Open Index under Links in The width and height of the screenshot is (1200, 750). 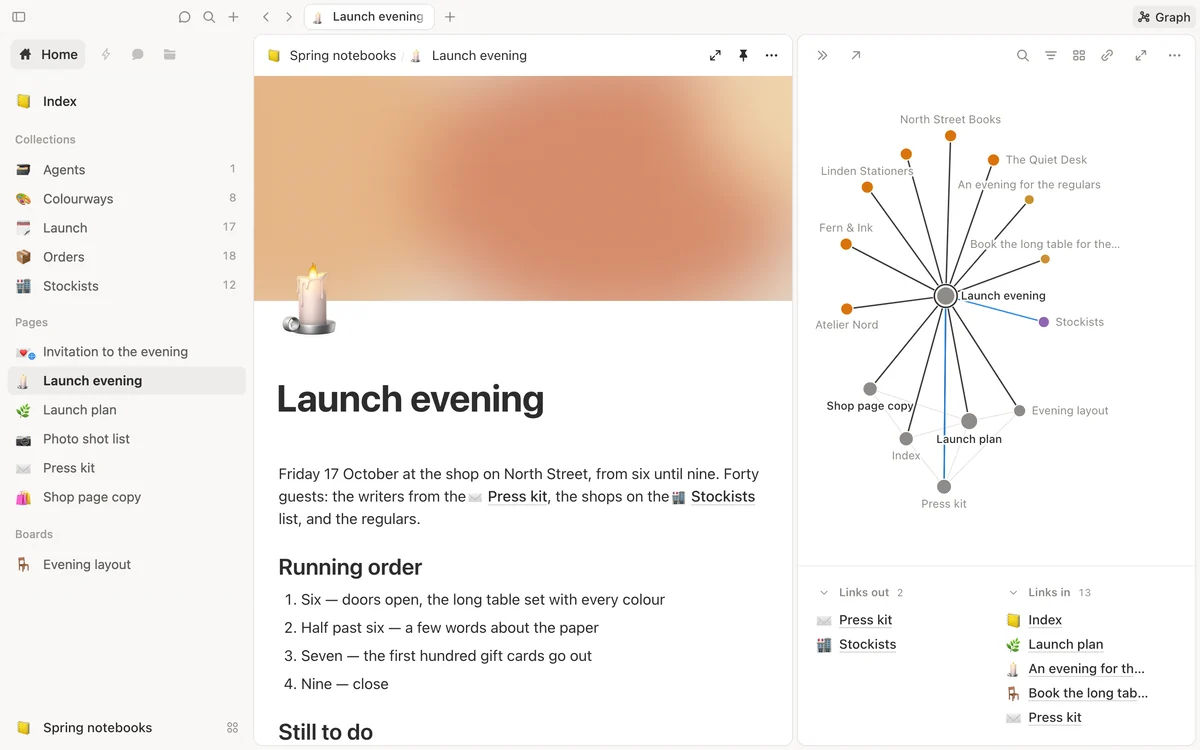pyautogui.click(x=1045, y=620)
